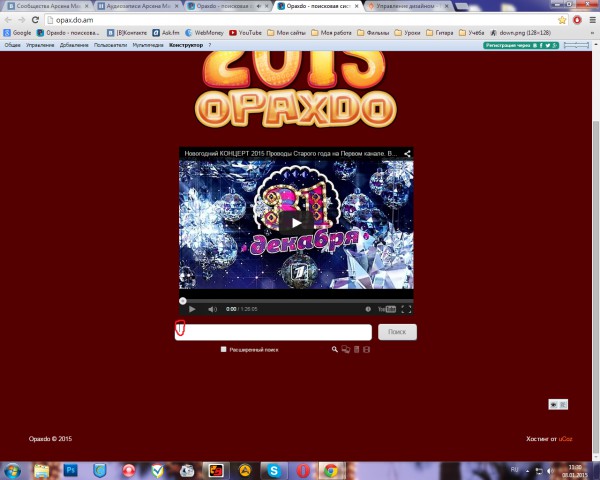Go forward with browser forward arrow
Image resolution: width=600 pixels, height=480 pixels.
point(22,20)
